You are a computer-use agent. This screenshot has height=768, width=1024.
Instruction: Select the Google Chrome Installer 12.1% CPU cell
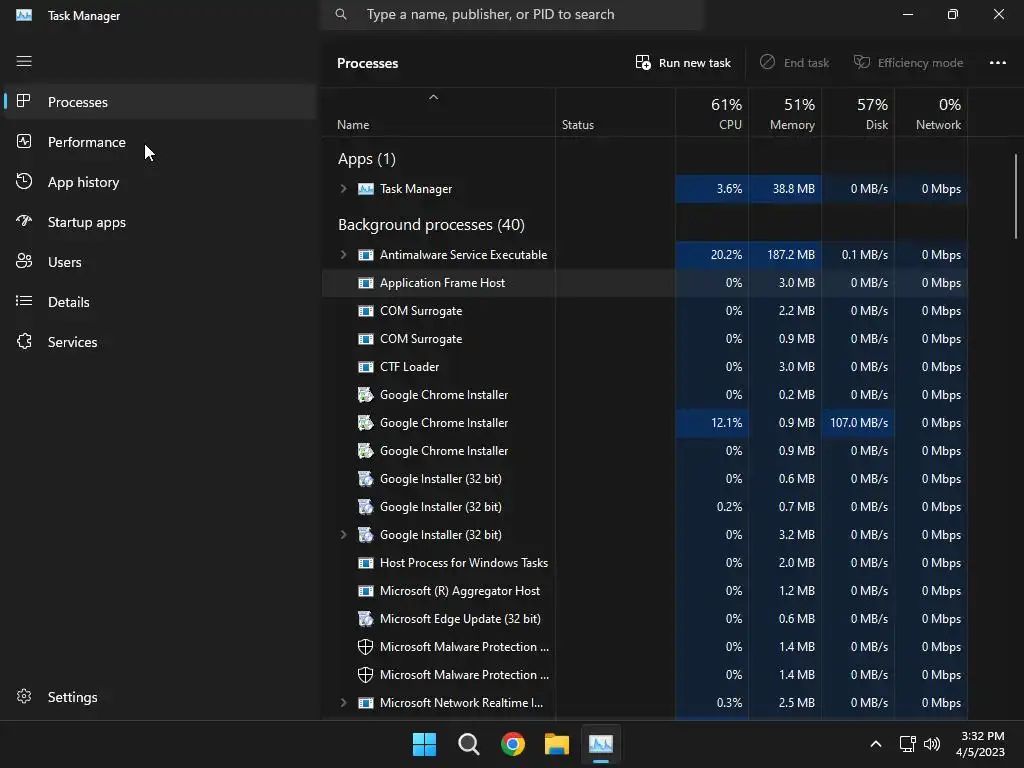712,423
